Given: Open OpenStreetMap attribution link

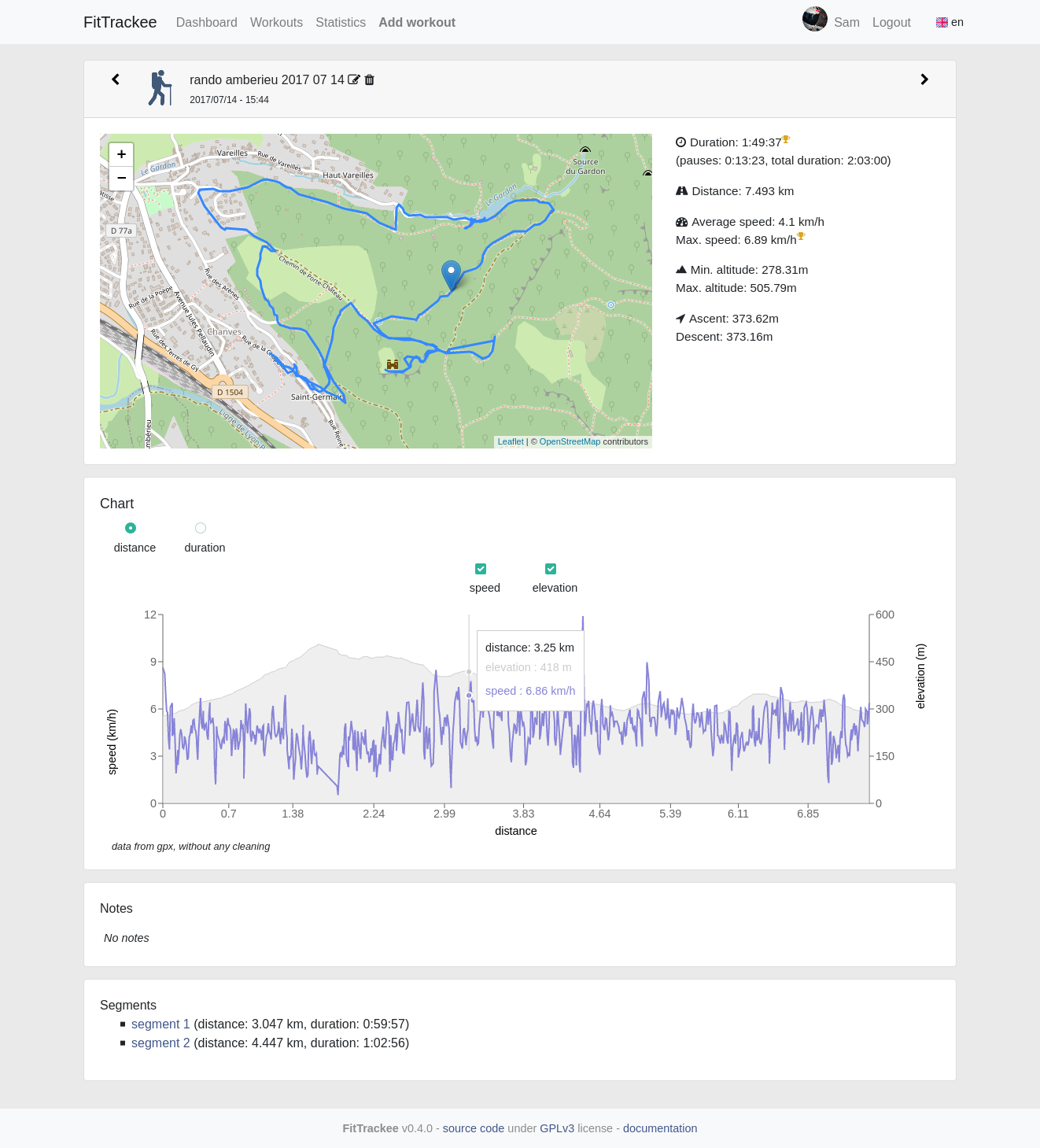Looking at the screenshot, I should click(570, 441).
